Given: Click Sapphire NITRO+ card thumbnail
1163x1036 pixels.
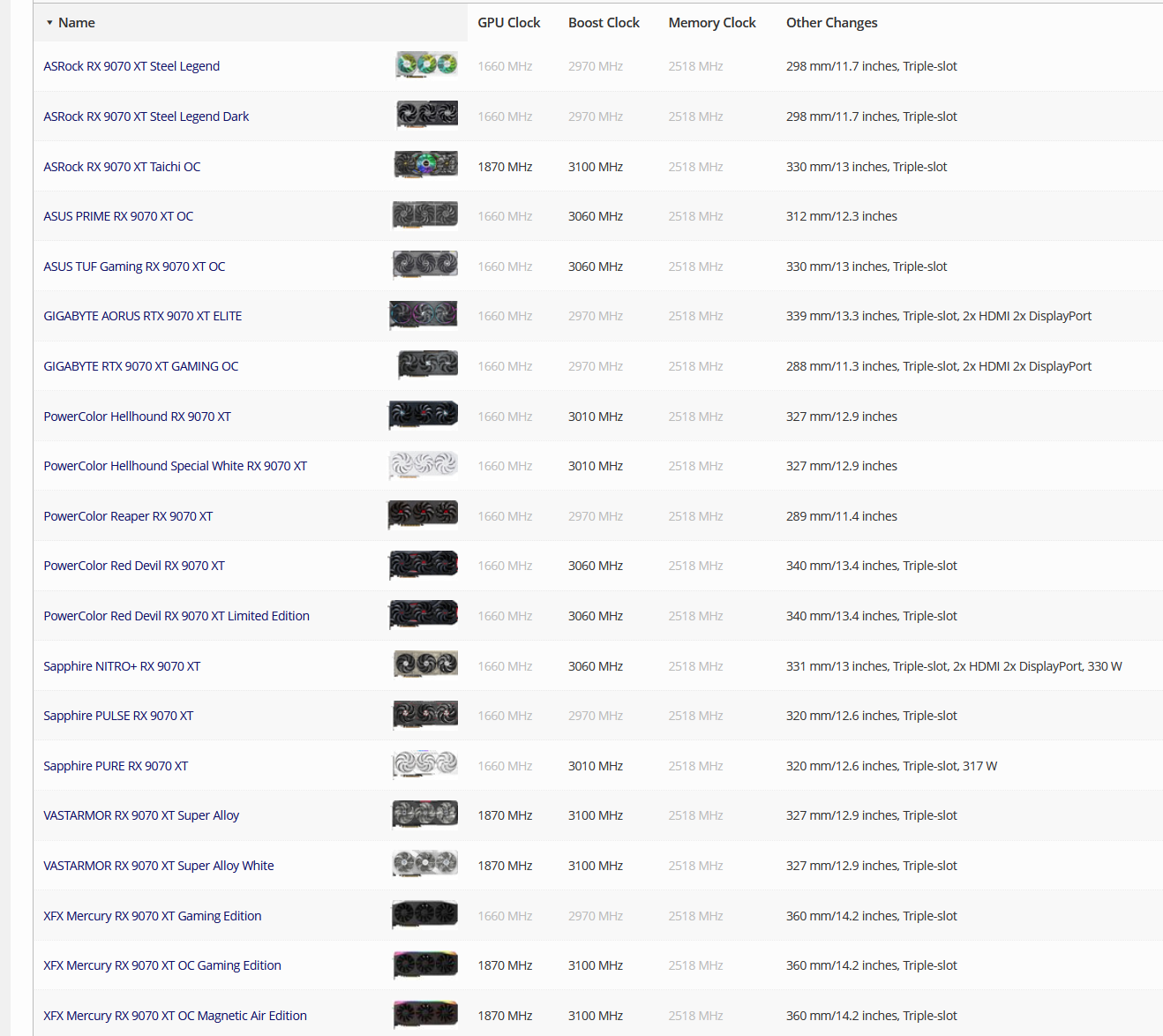Looking at the screenshot, I should 426,664.
